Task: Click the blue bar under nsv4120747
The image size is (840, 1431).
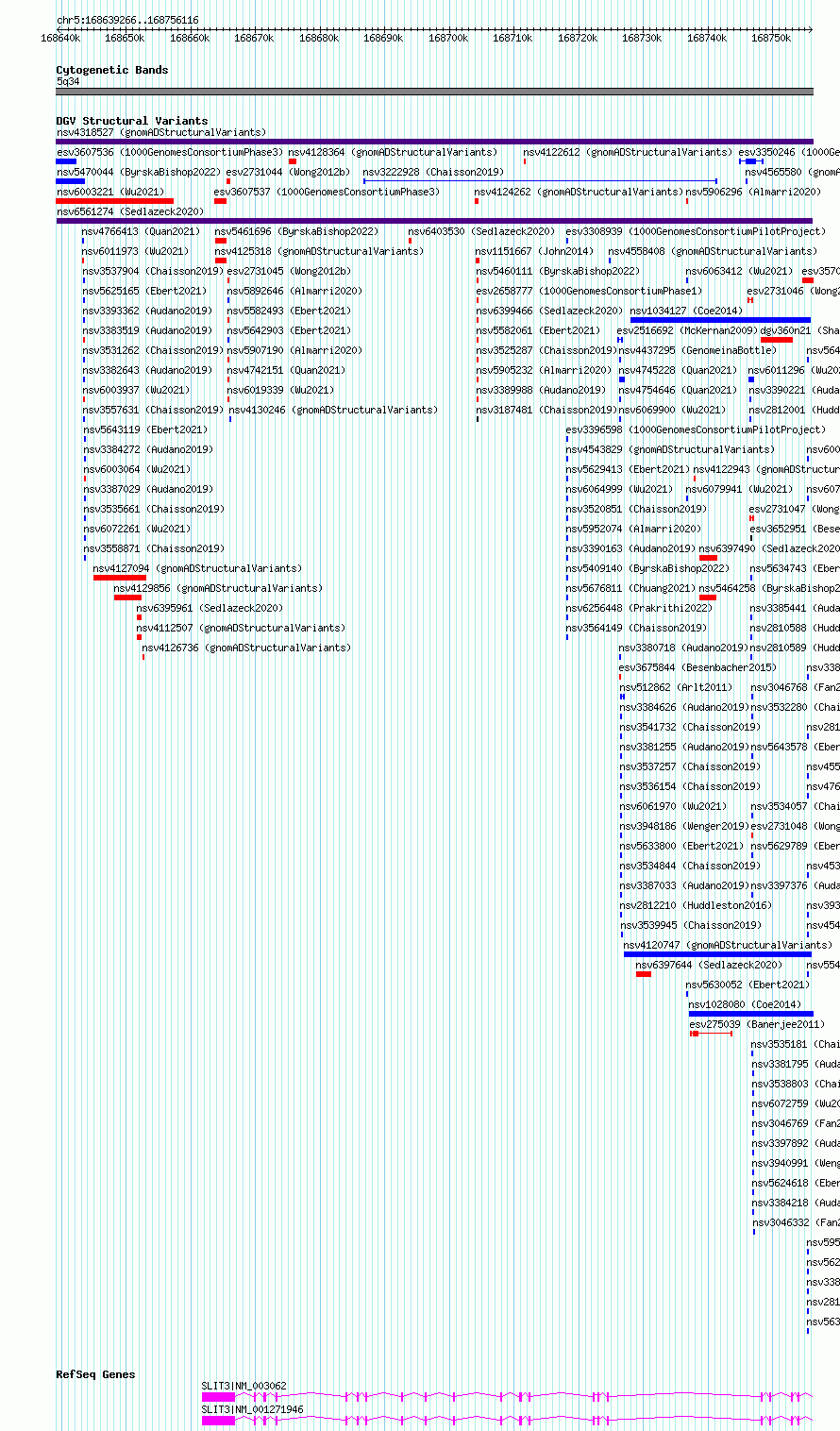Action: [717, 954]
